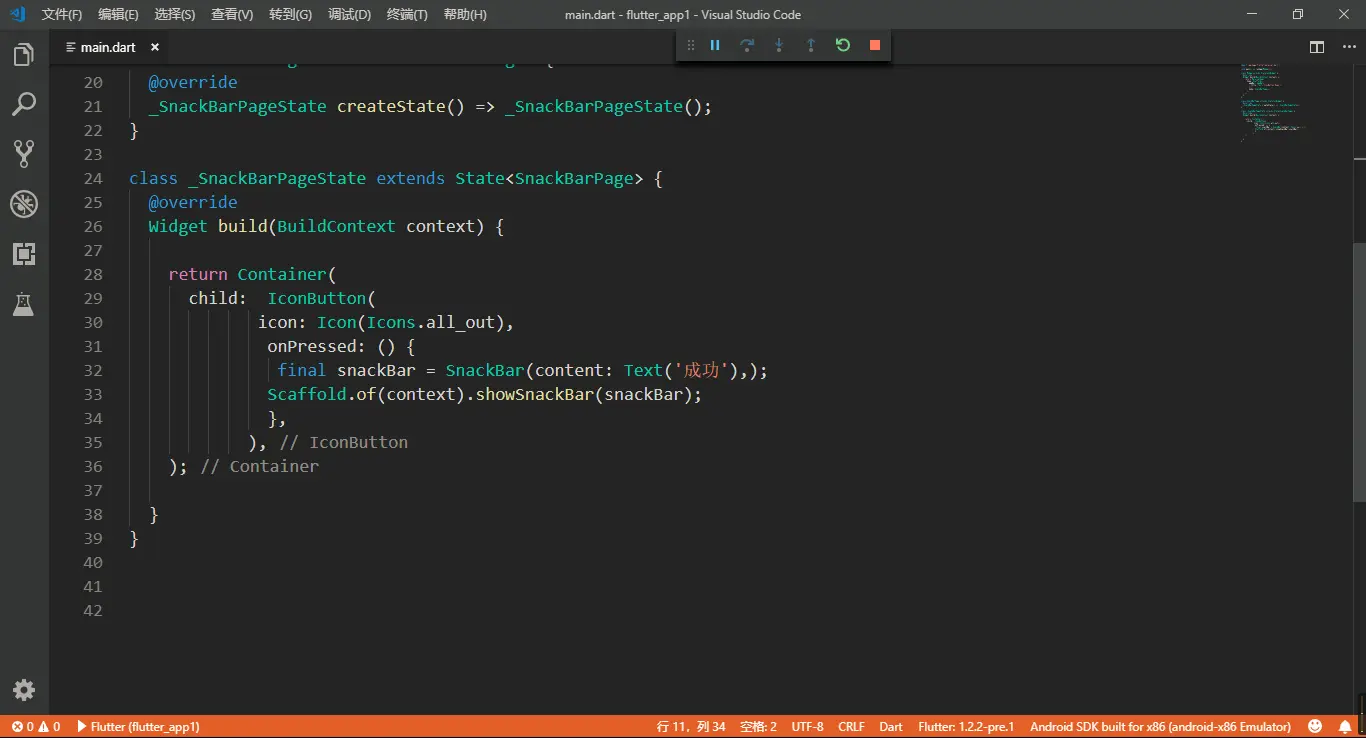
Task: Change indentation via 空格: 2
Action: coord(759,727)
